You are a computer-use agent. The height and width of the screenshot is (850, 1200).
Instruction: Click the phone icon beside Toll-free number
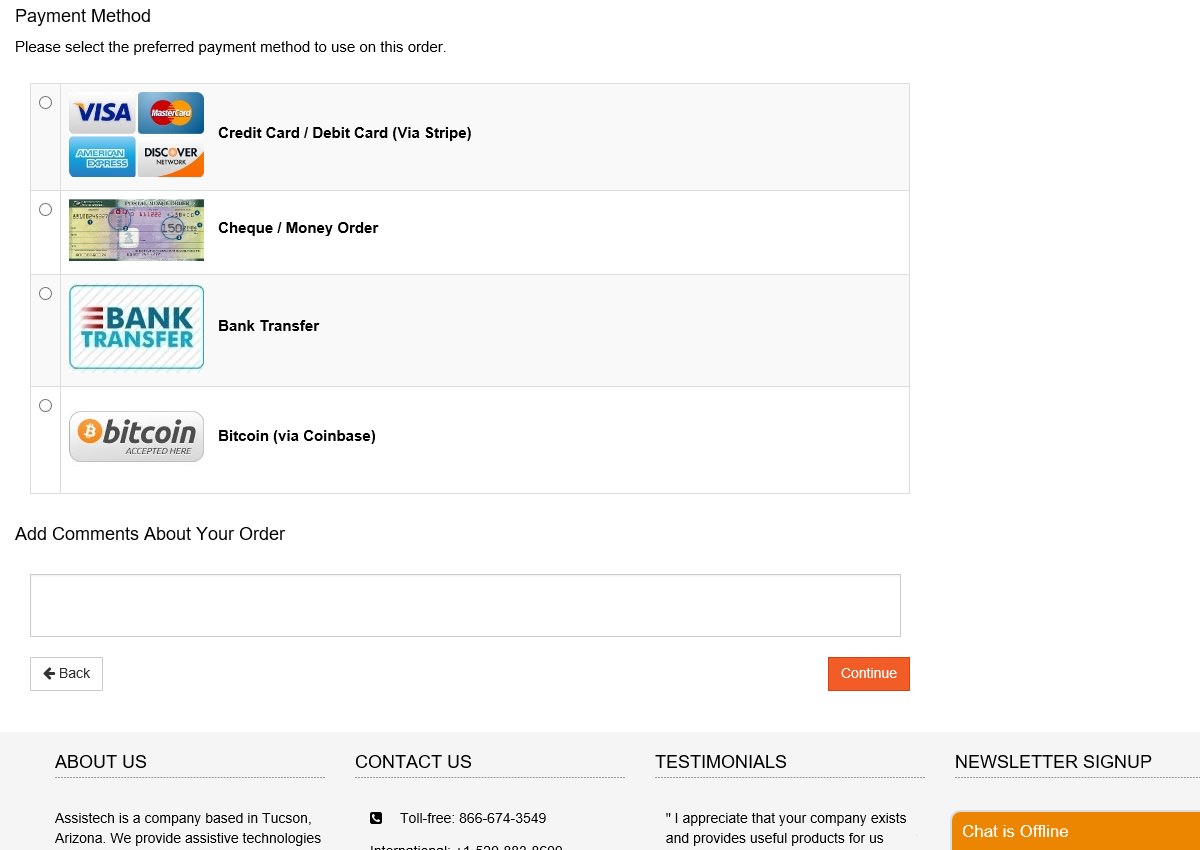coord(376,818)
